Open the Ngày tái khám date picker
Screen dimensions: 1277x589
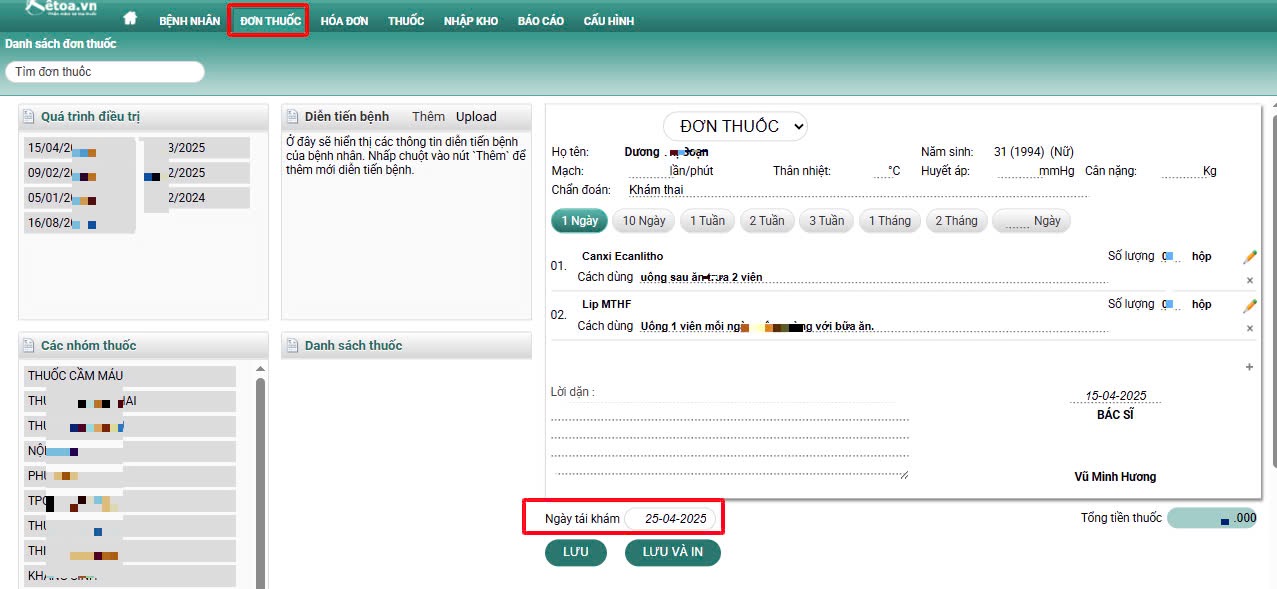coord(675,519)
